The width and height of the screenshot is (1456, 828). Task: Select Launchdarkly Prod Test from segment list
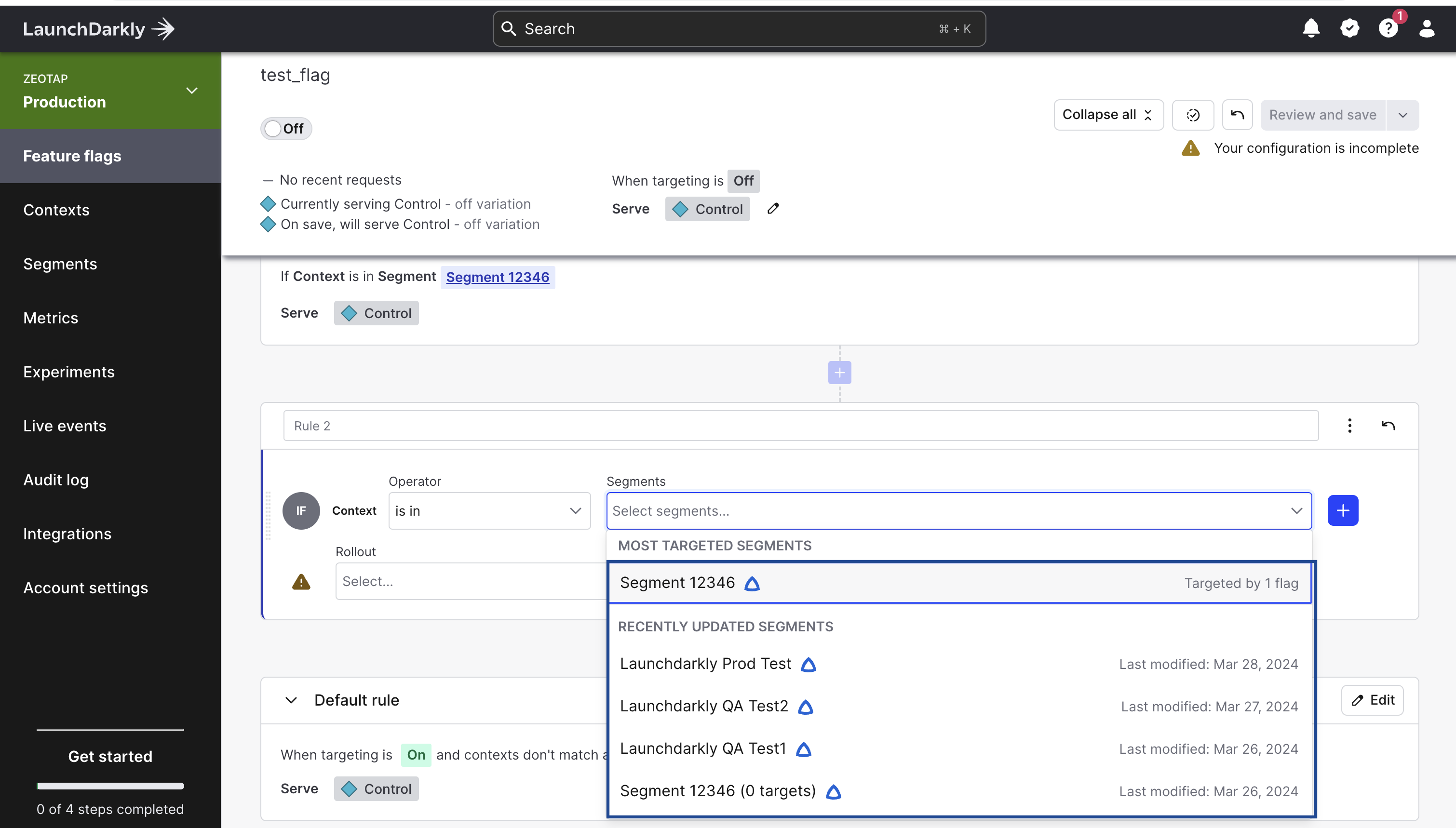pyautogui.click(x=705, y=664)
